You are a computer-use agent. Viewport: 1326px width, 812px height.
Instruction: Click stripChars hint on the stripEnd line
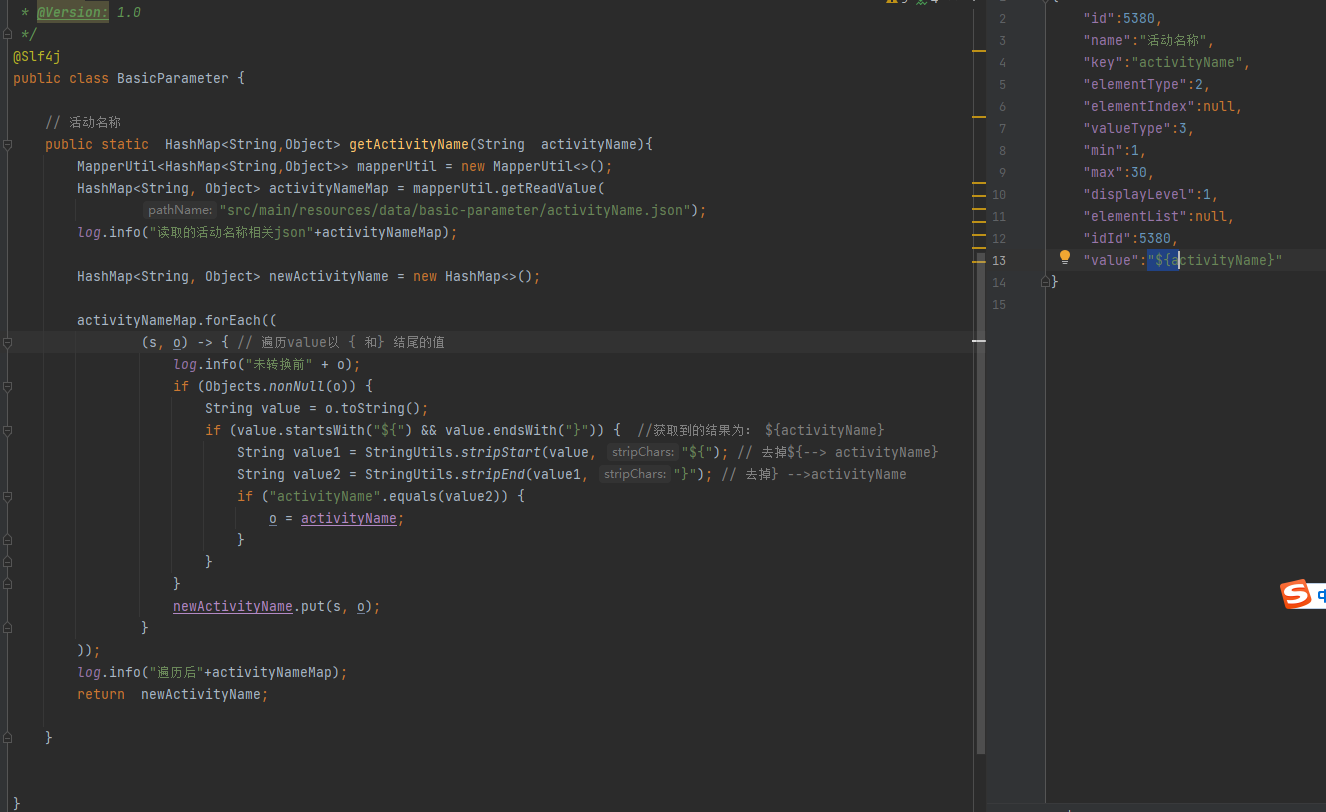[x=635, y=474]
